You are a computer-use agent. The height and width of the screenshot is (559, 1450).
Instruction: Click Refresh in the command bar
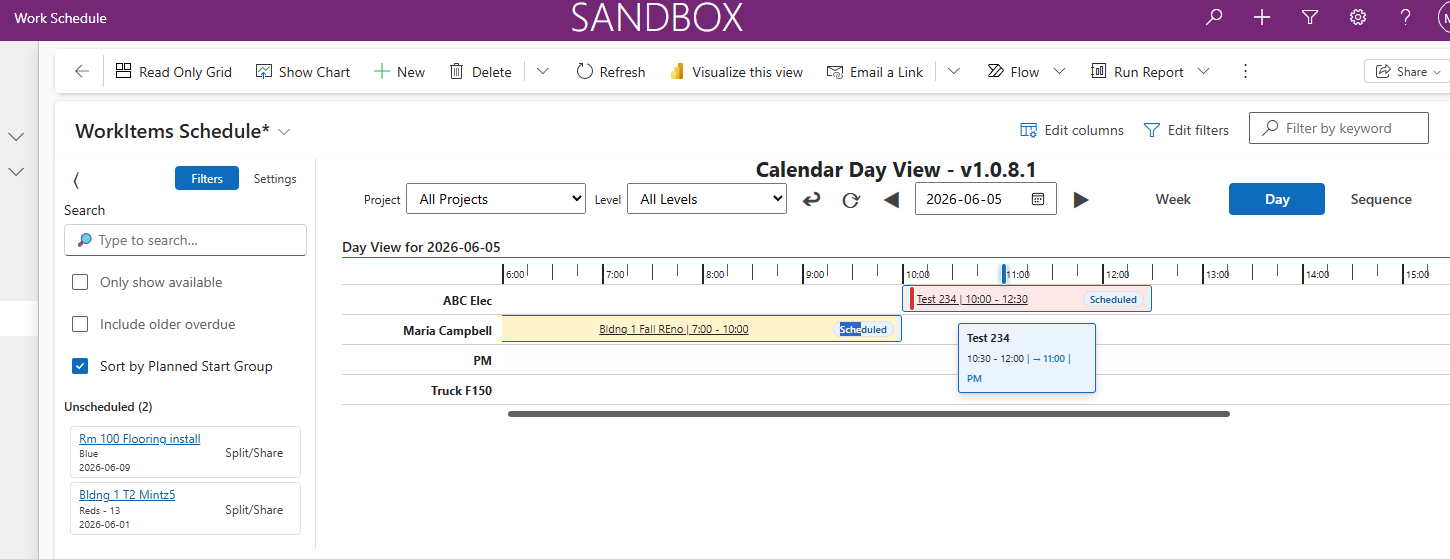pos(611,72)
